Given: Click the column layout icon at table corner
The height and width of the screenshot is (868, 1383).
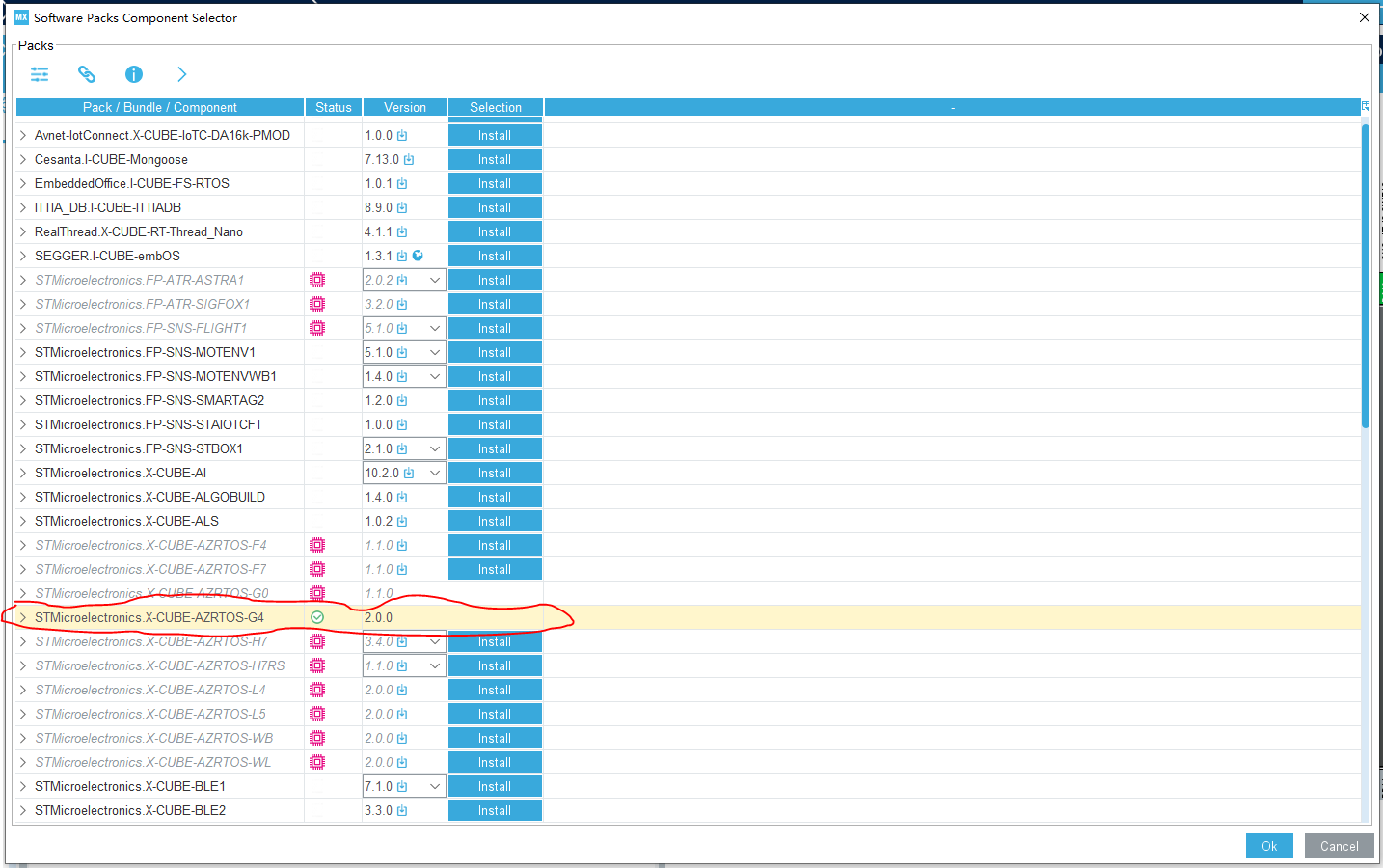Looking at the screenshot, I should click(x=1366, y=107).
